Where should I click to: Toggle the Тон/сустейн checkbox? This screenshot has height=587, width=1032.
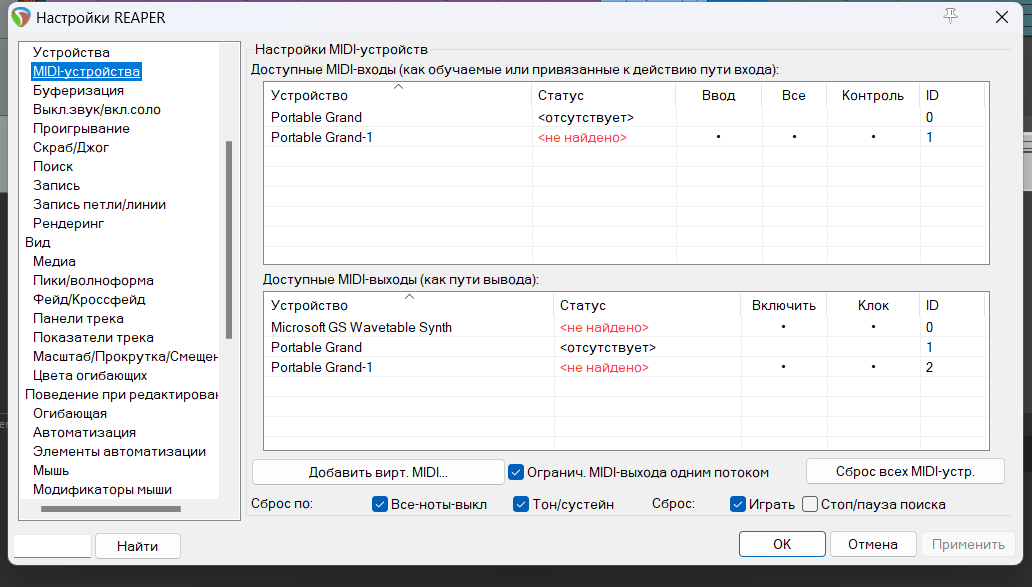[521, 504]
